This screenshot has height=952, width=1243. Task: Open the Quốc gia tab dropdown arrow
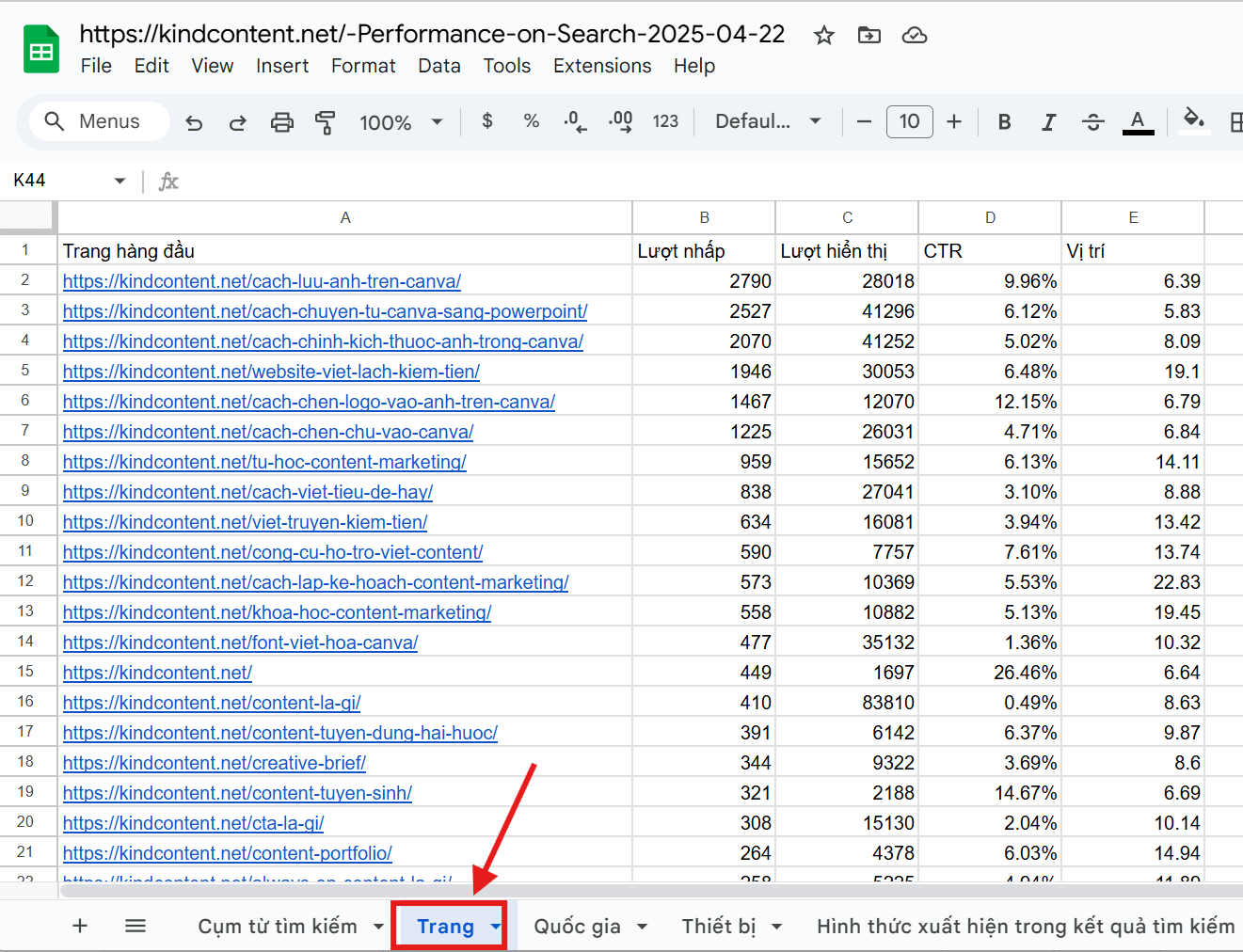642,927
